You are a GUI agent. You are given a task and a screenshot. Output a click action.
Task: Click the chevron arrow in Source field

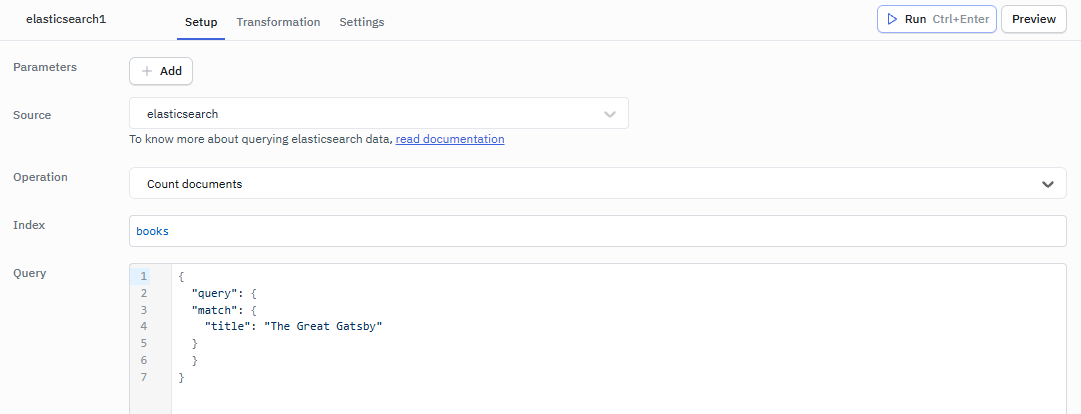(610, 114)
